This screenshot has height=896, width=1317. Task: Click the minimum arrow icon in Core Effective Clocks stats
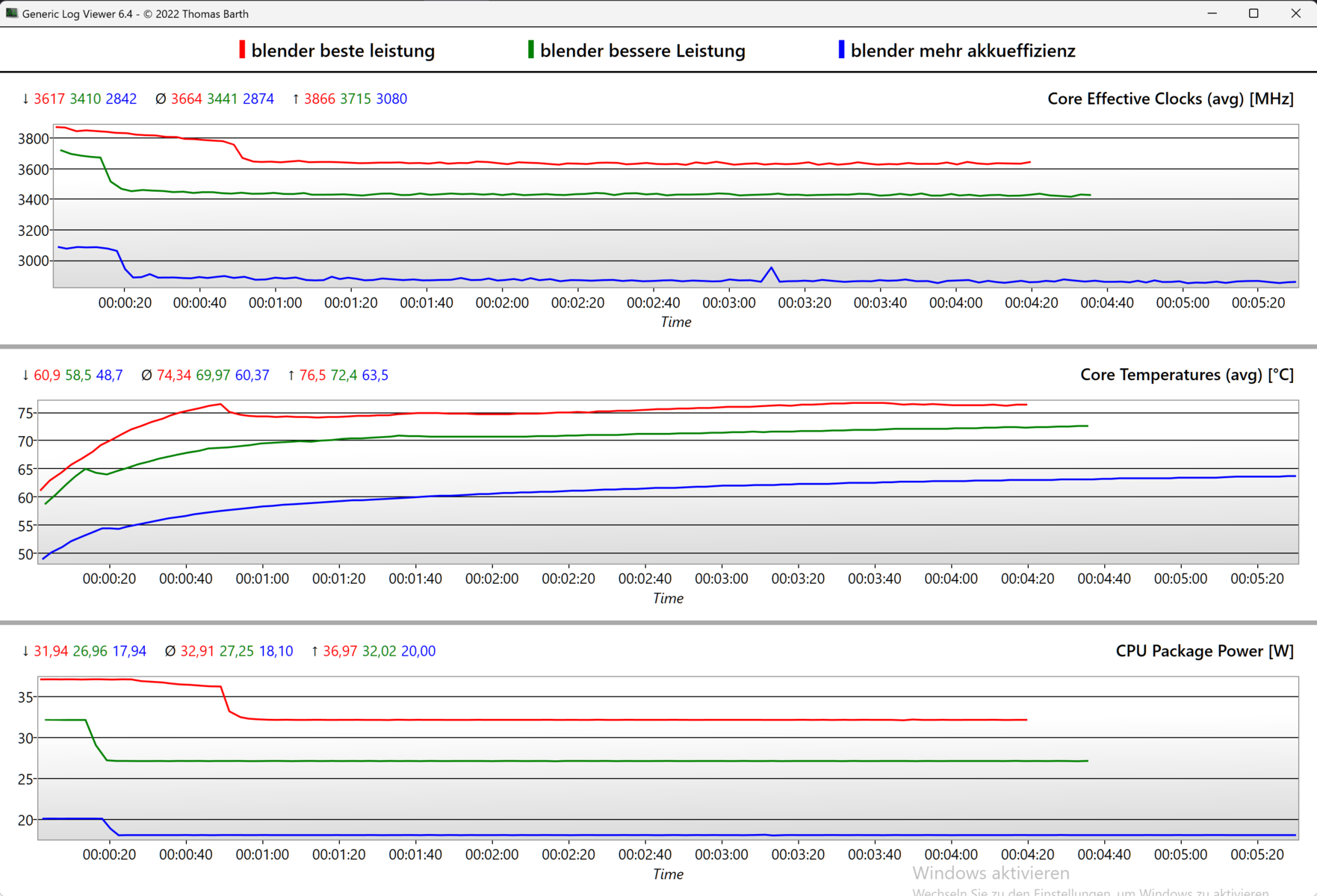point(25,99)
